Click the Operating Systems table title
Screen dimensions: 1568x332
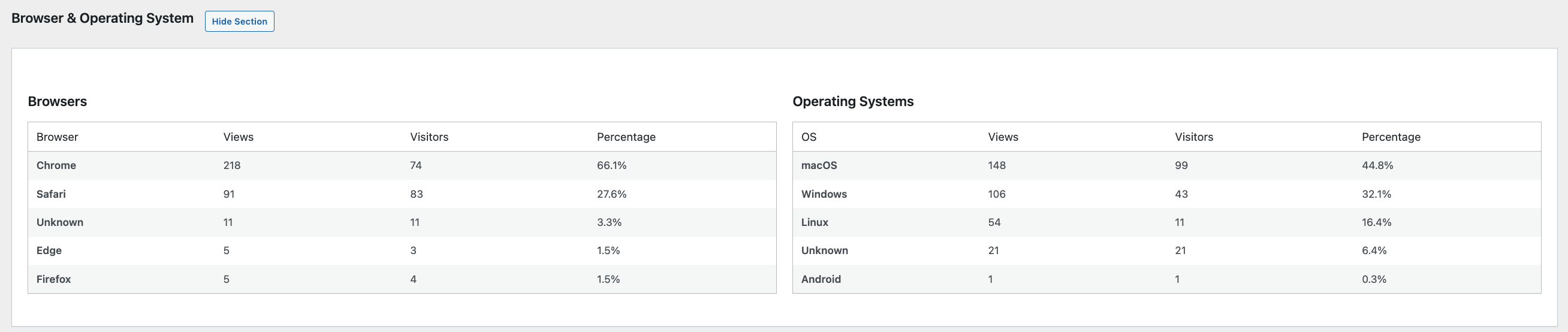click(853, 101)
